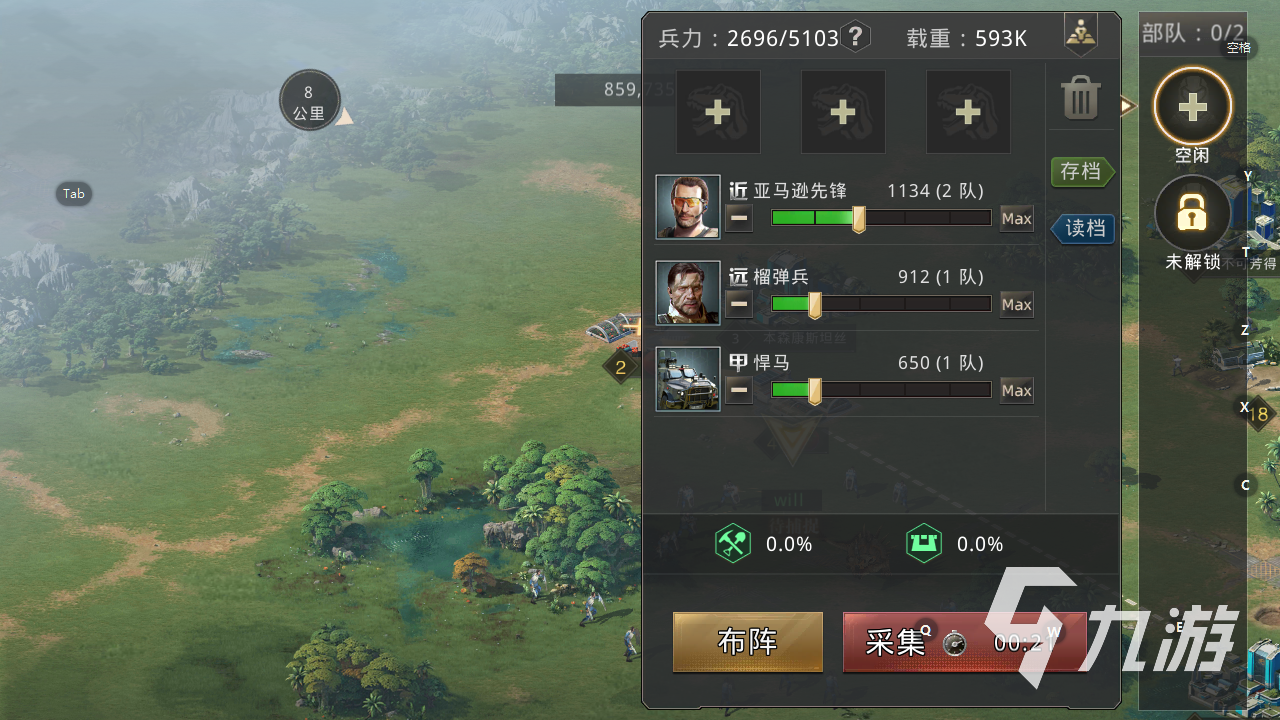This screenshot has width=1280, height=720.
Task: Start gathering with the 采集 button
Action: [x=965, y=642]
